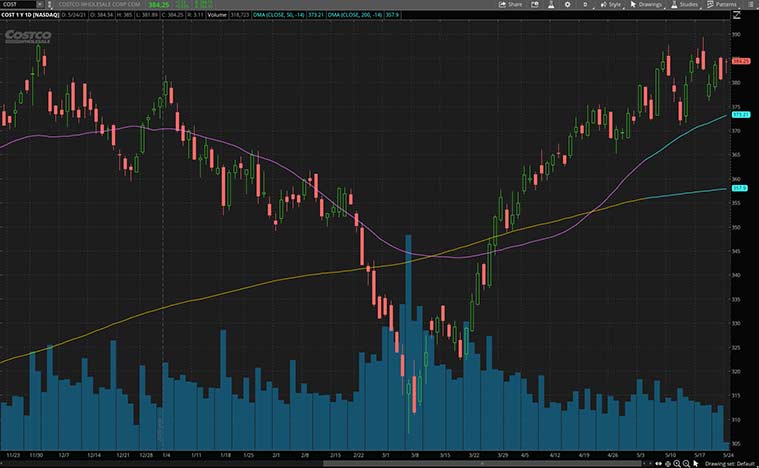Screen dimensions: 759x468
Task: Click the Share button in toolbar
Action: pyautogui.click(x=511, y=5)
